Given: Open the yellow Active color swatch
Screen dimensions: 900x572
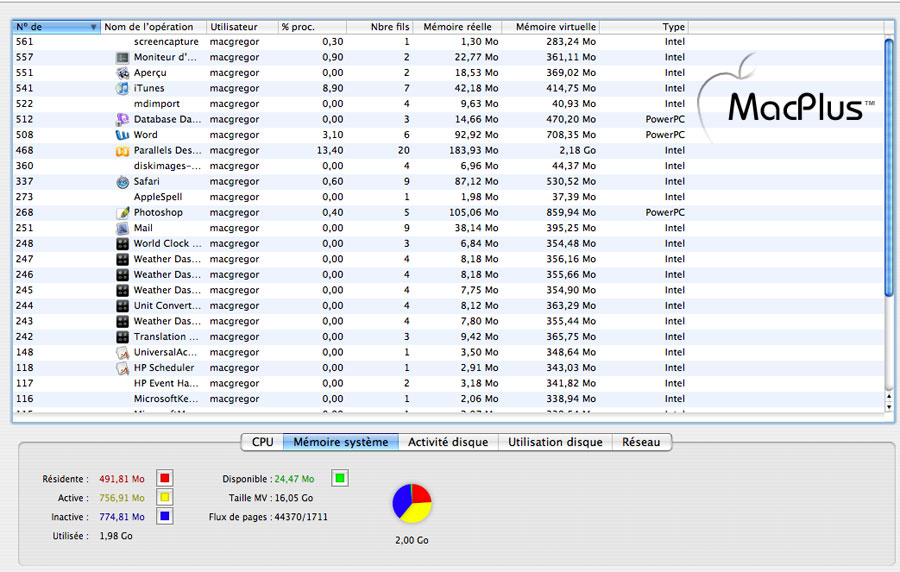Looking at the screenshot, I should [x=165, y=497].
